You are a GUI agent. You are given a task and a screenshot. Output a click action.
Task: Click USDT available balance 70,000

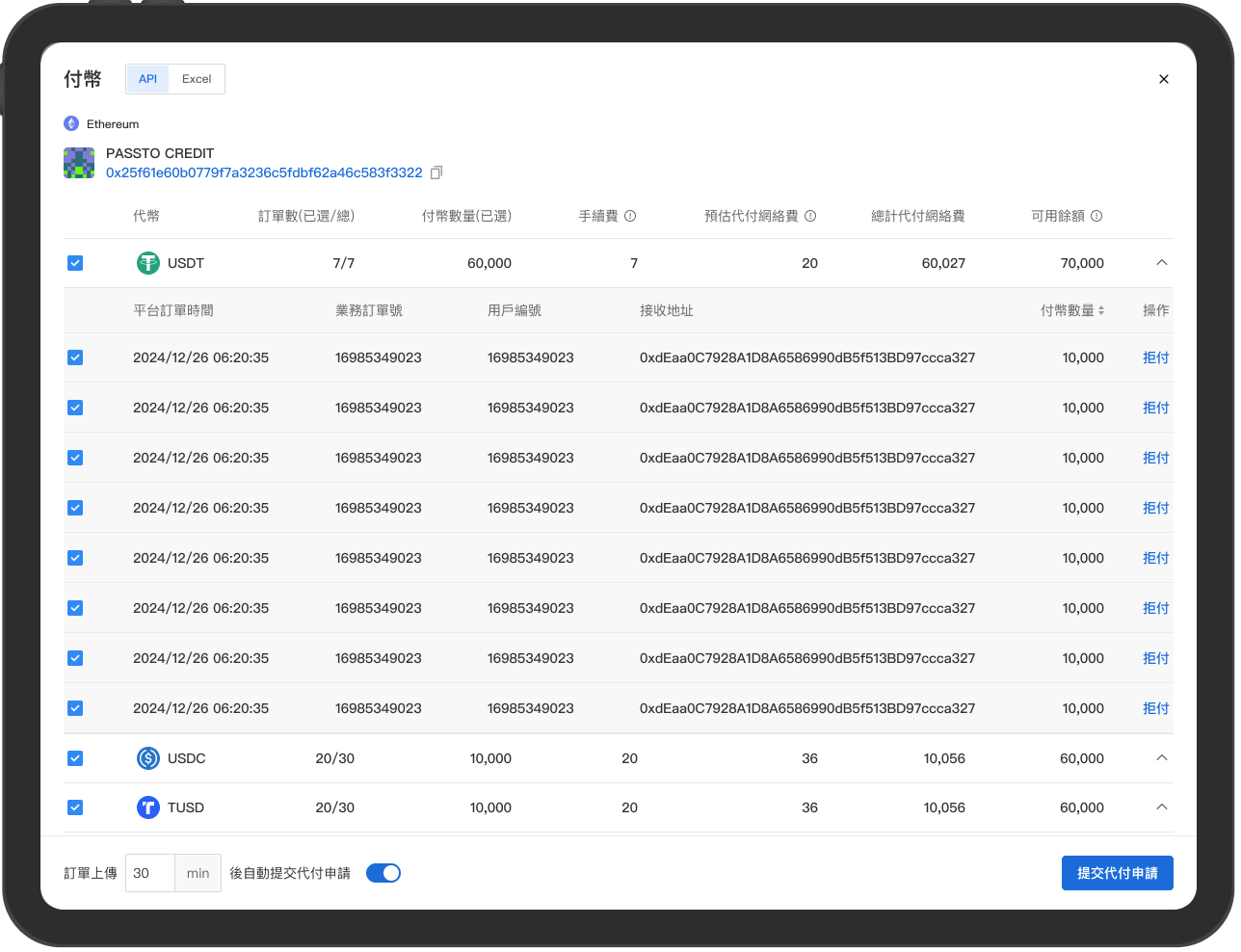(1082, 263)
